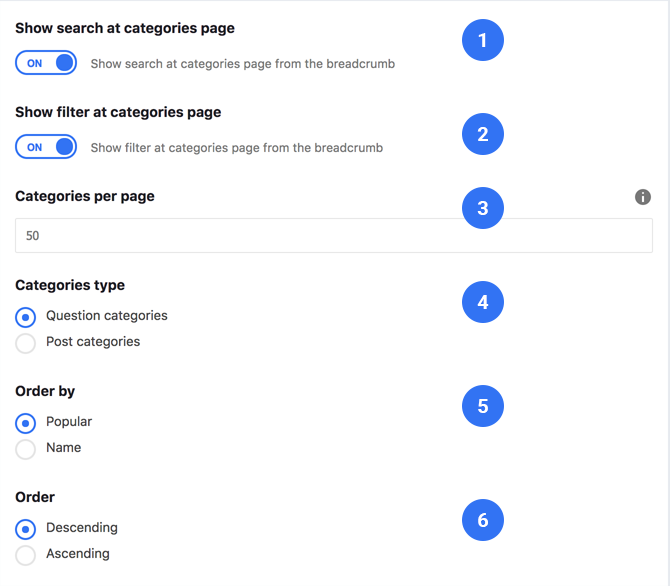Choose Name under Order by
The height and width of the screenshot is (586, 670).
point(26,449)
